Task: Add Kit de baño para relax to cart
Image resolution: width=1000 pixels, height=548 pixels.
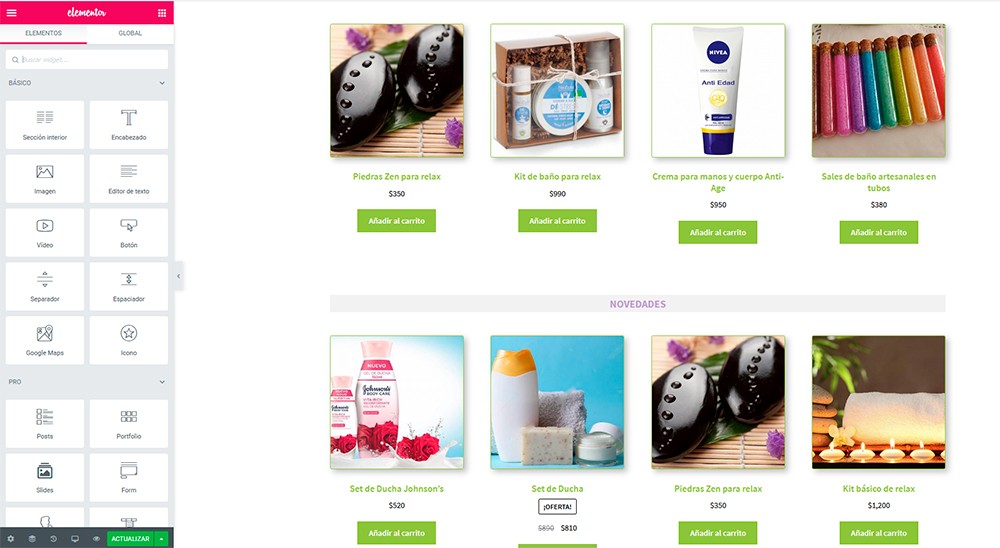Action: 557,221
